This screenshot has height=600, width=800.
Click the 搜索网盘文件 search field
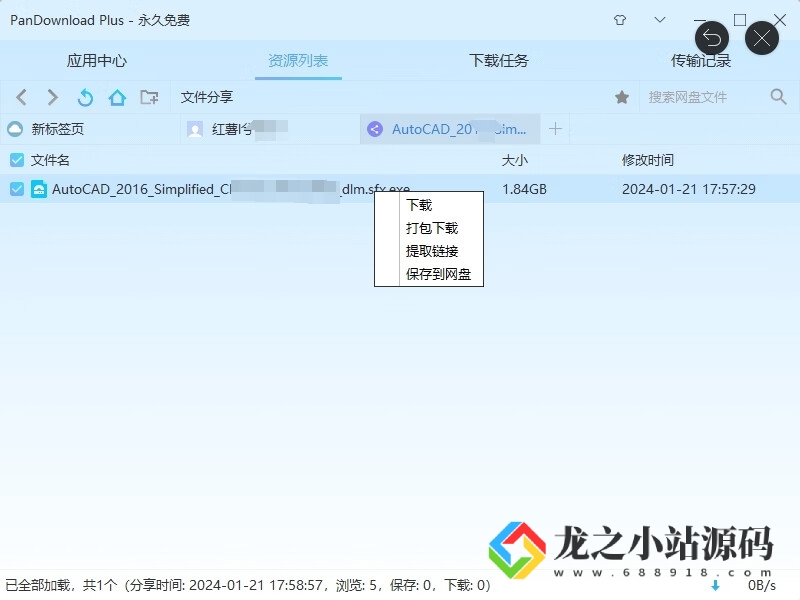[x=703, y=97]
